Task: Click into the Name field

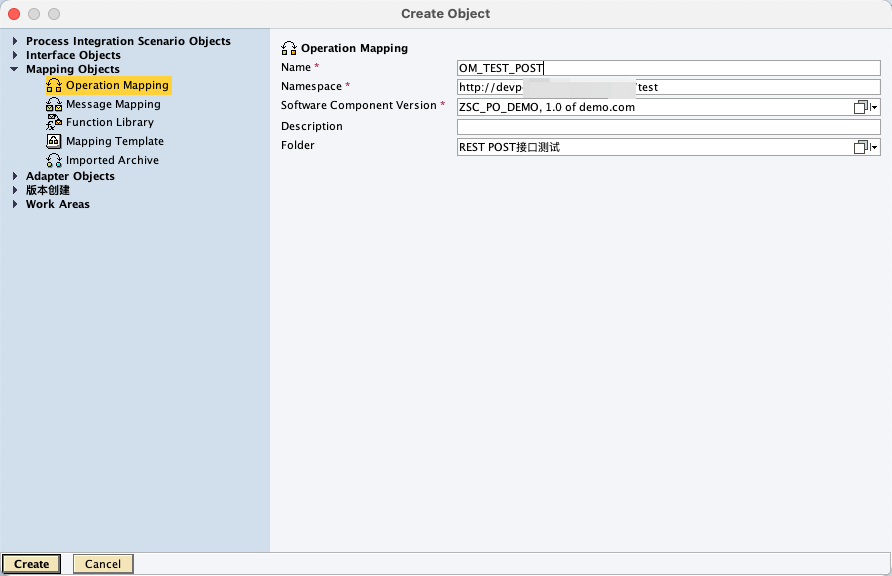Action: click(x=668, y=68)
